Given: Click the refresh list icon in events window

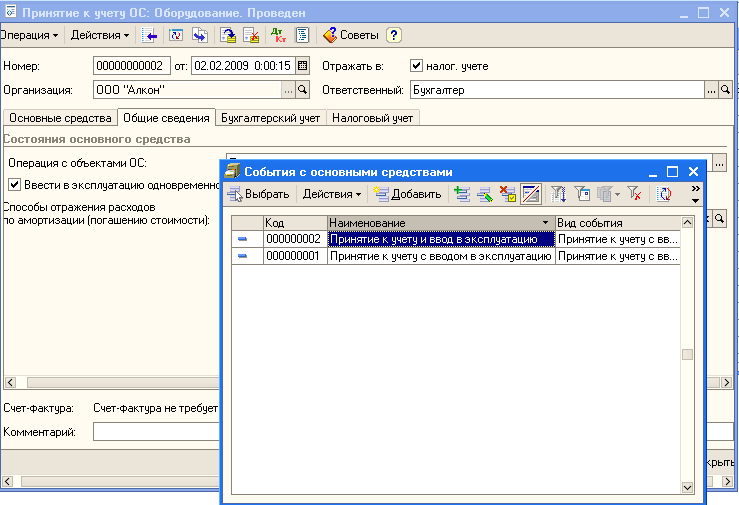Looking at the screenshot, I should (664, 194).
